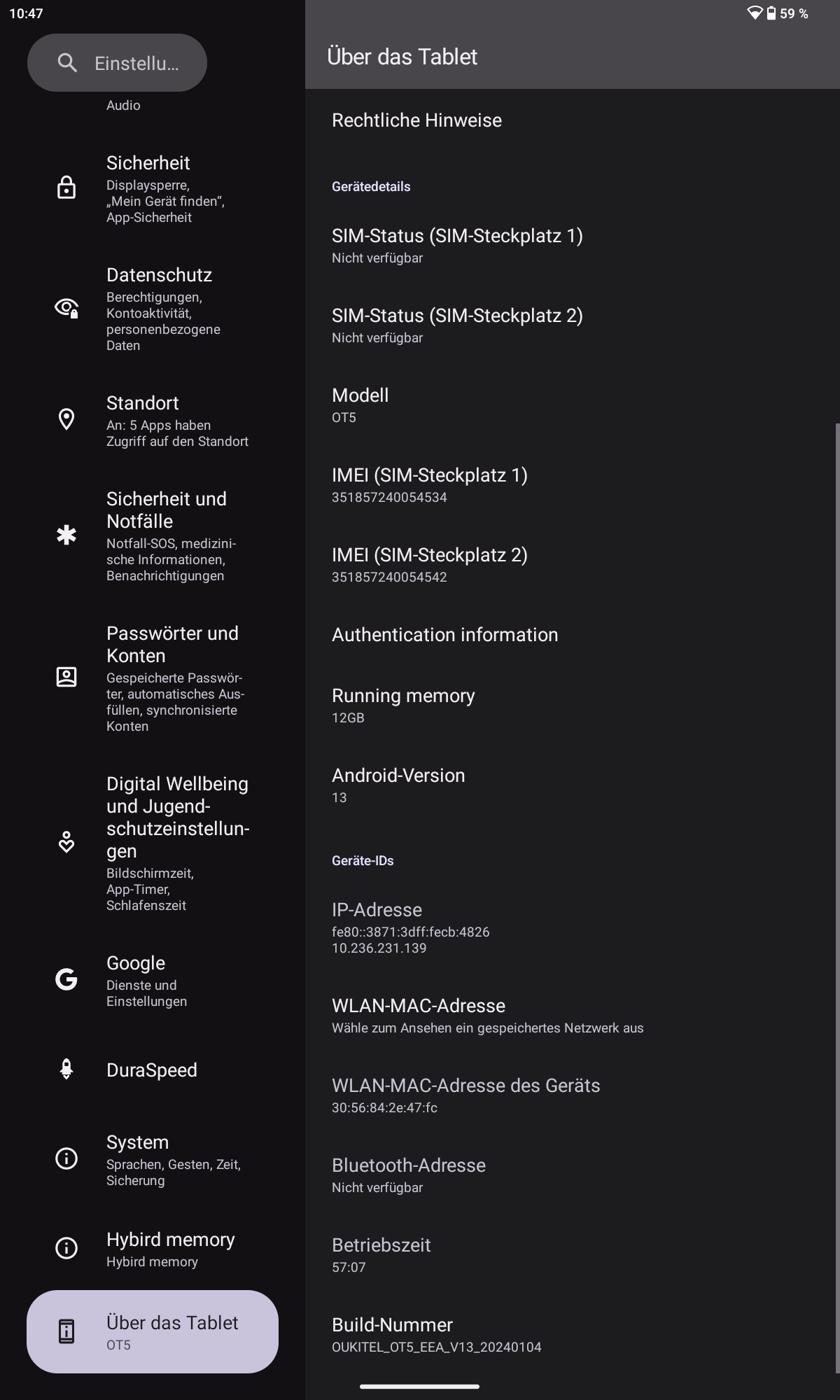Focus the Einstellungen search field

[x=117, y=63]
